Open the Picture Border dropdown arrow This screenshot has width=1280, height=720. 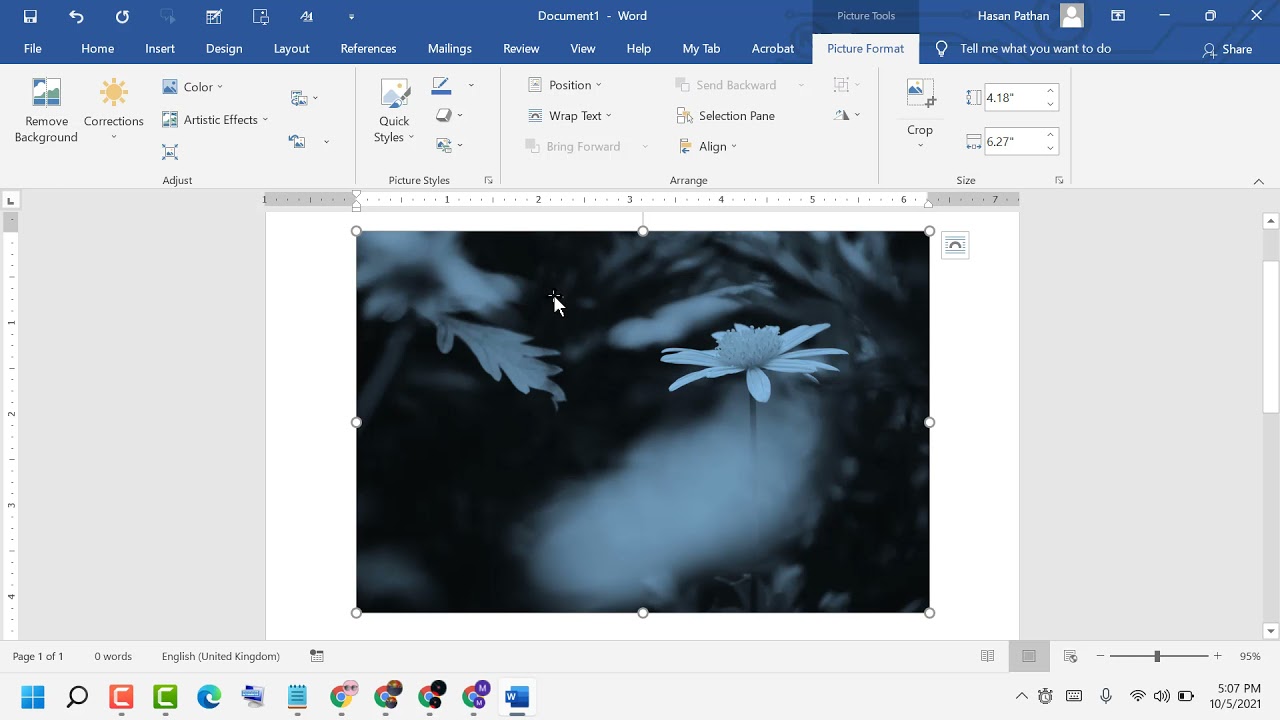click(471, 85)
